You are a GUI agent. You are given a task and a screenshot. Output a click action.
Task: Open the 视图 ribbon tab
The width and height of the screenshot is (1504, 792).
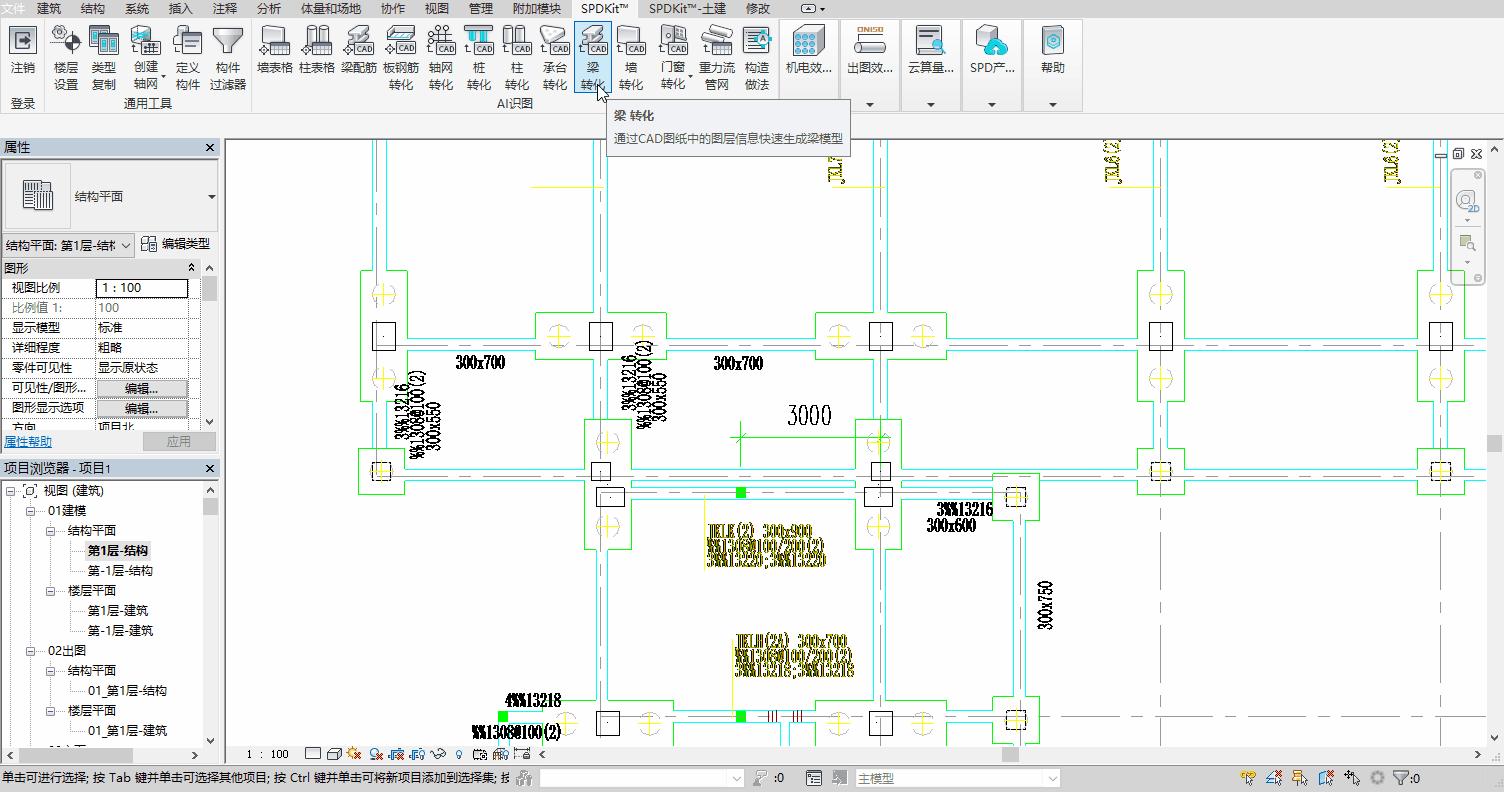437,9
